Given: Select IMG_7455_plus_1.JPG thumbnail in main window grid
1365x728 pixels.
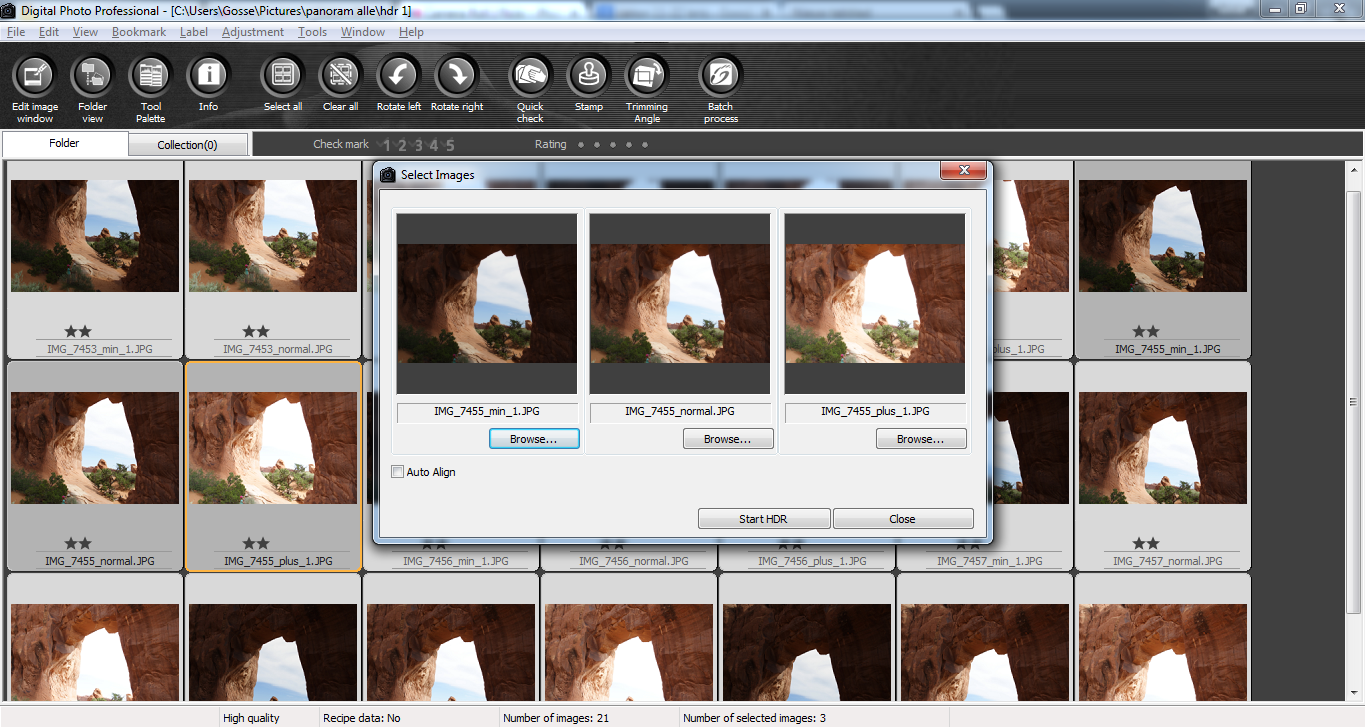Looking at the screenshot, I should click(x=273, y=448).
